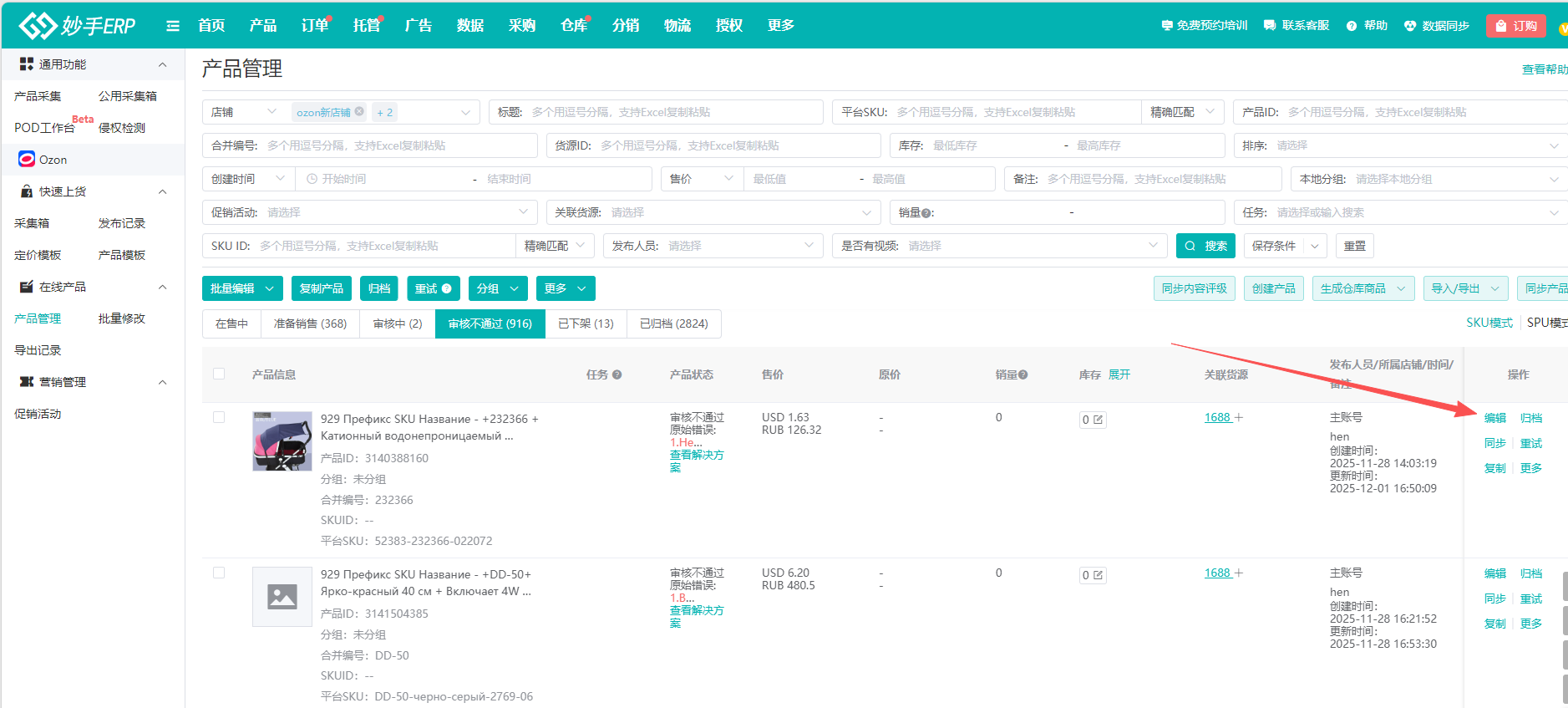Open the Ozon platform icon in sidebar
This screenshot has height=708, width=1568.
point(27,160)
